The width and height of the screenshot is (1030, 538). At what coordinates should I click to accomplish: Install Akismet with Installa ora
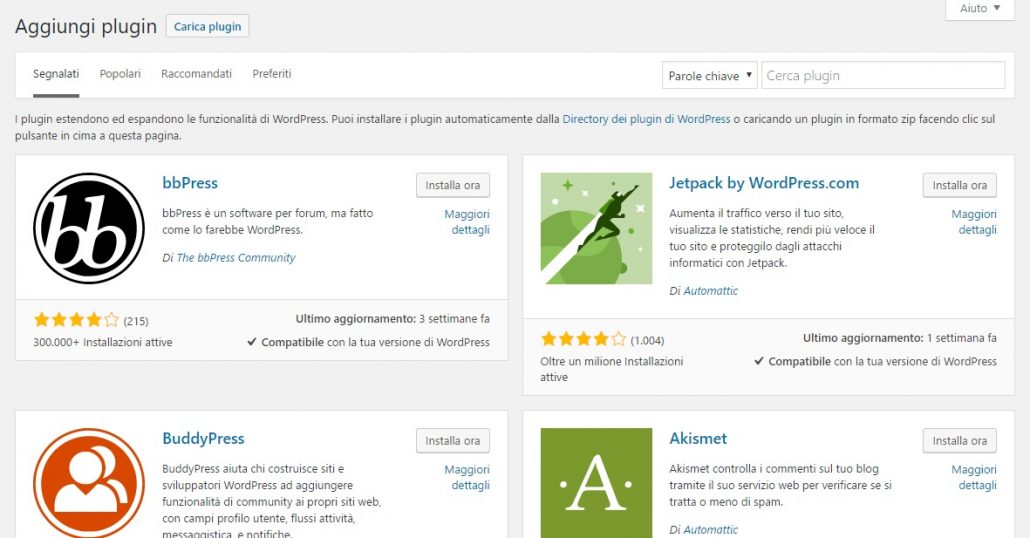[960, 441]
